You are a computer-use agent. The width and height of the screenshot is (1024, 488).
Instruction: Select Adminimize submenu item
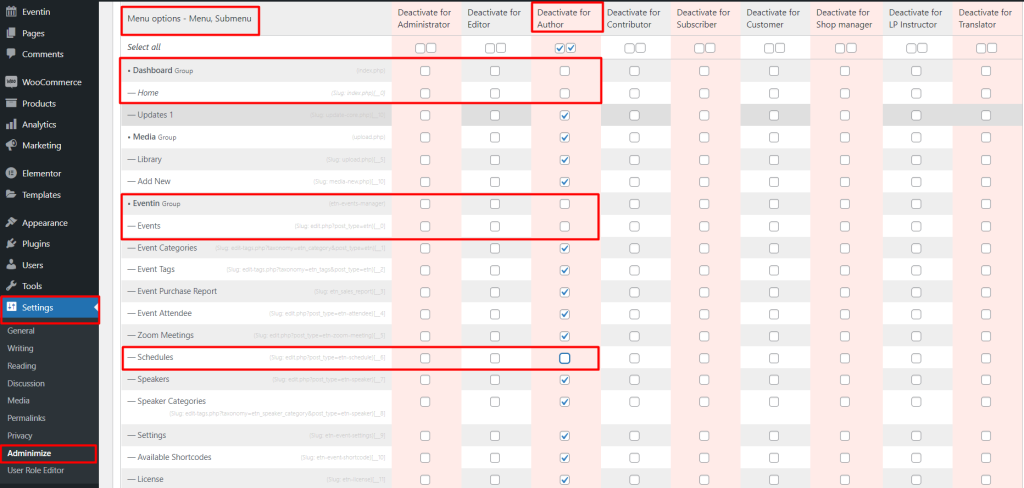pos(29,453)
